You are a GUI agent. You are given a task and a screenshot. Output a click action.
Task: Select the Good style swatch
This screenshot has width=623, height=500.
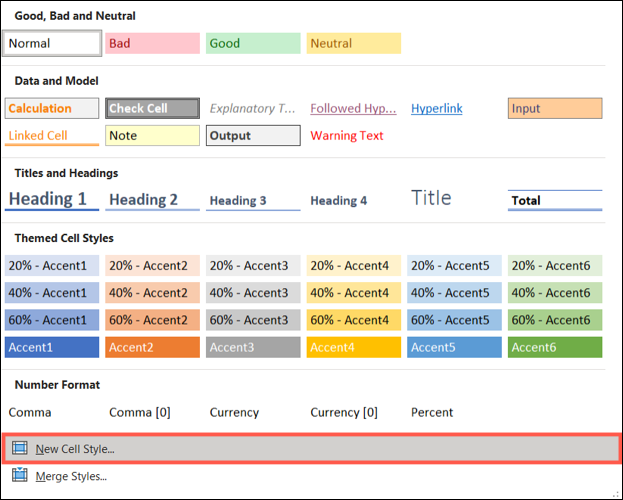coord(253,43)
